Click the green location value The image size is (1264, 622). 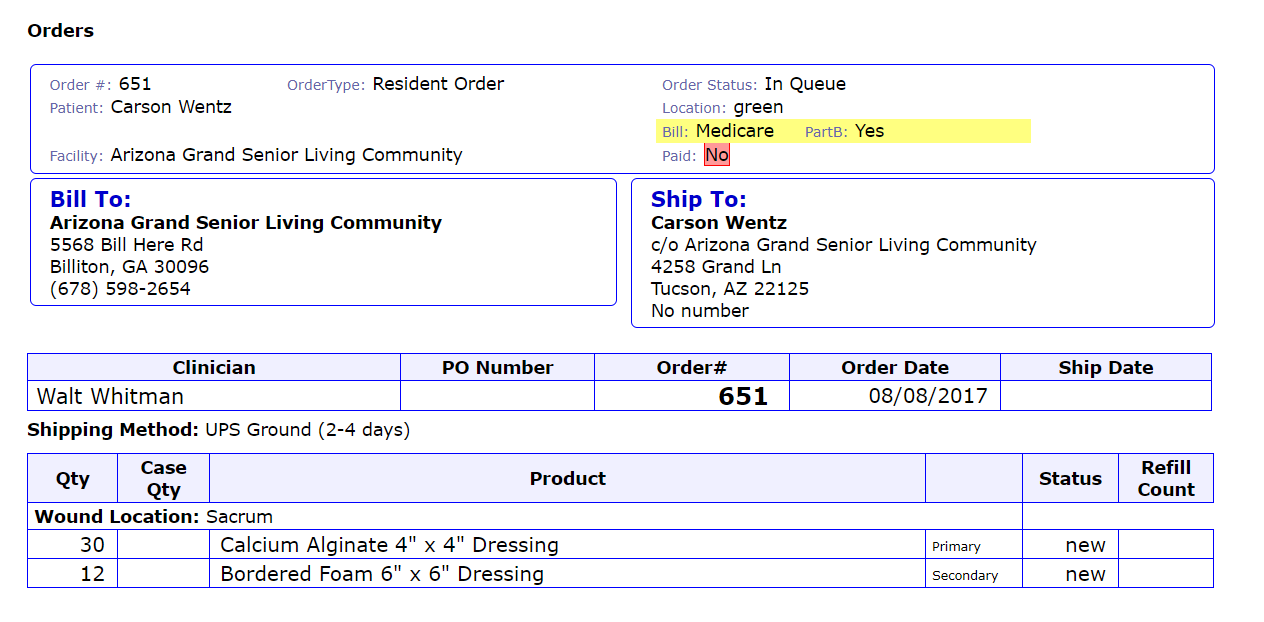[x=758, y=107]
